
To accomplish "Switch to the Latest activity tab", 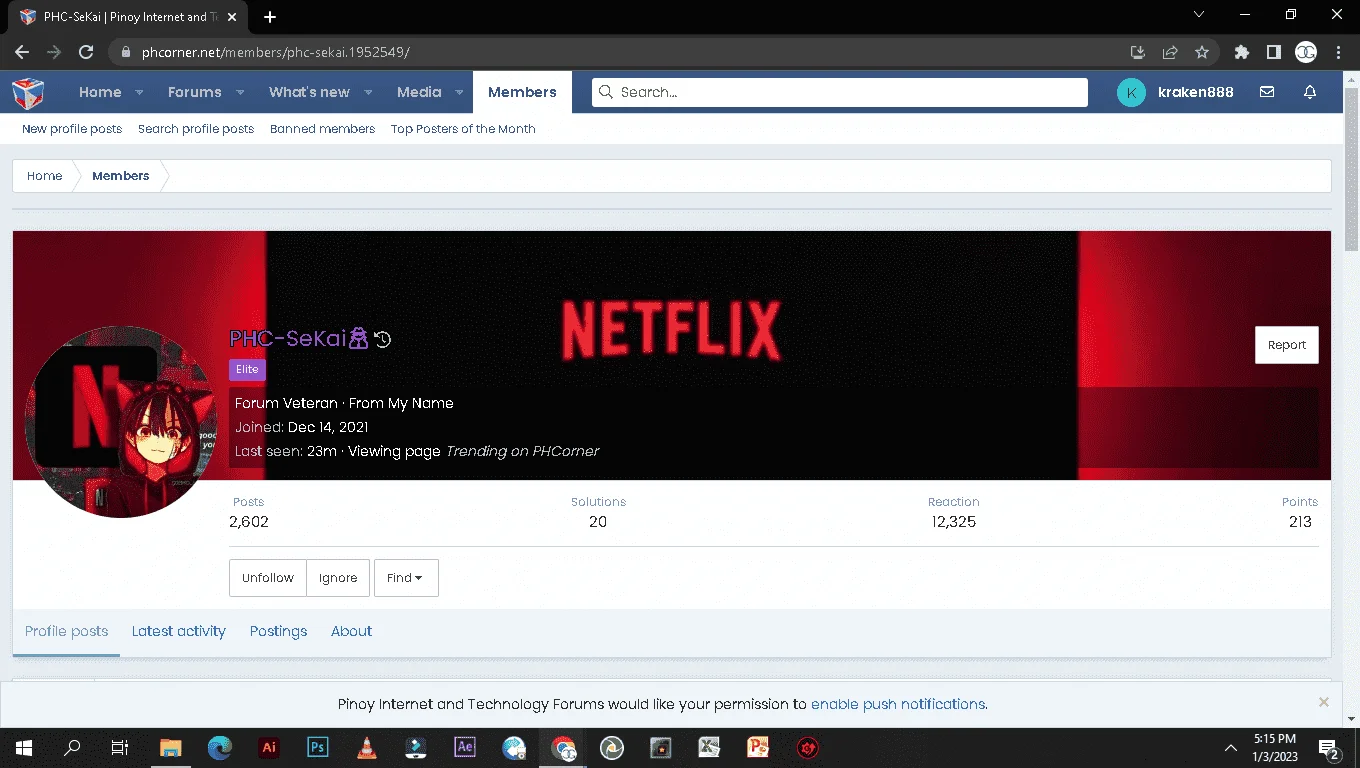I will [x=179, y=631].
